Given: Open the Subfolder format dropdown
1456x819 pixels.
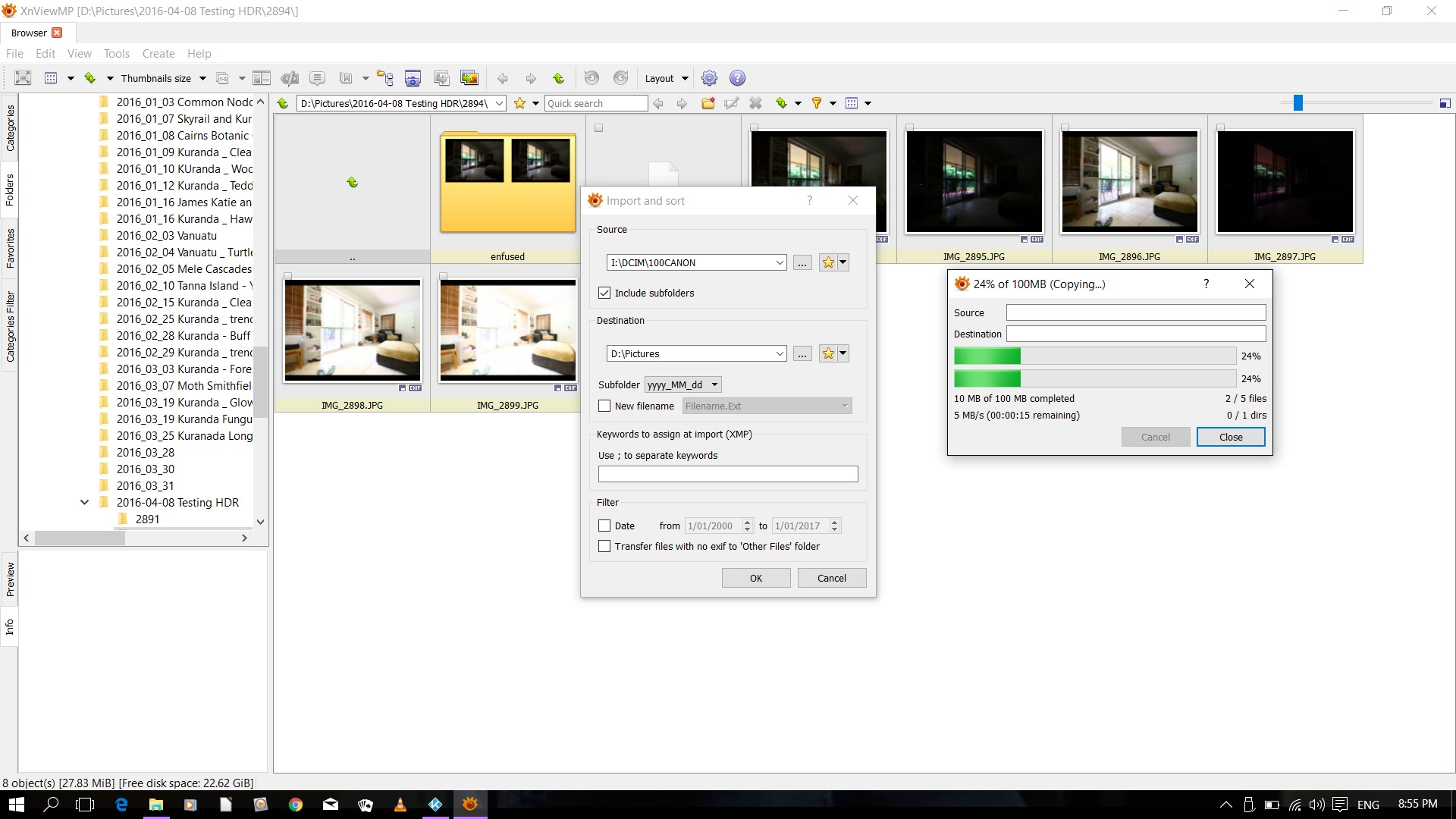Looking at the screenshot, I should pyautogui.click(x=682, y=384).
